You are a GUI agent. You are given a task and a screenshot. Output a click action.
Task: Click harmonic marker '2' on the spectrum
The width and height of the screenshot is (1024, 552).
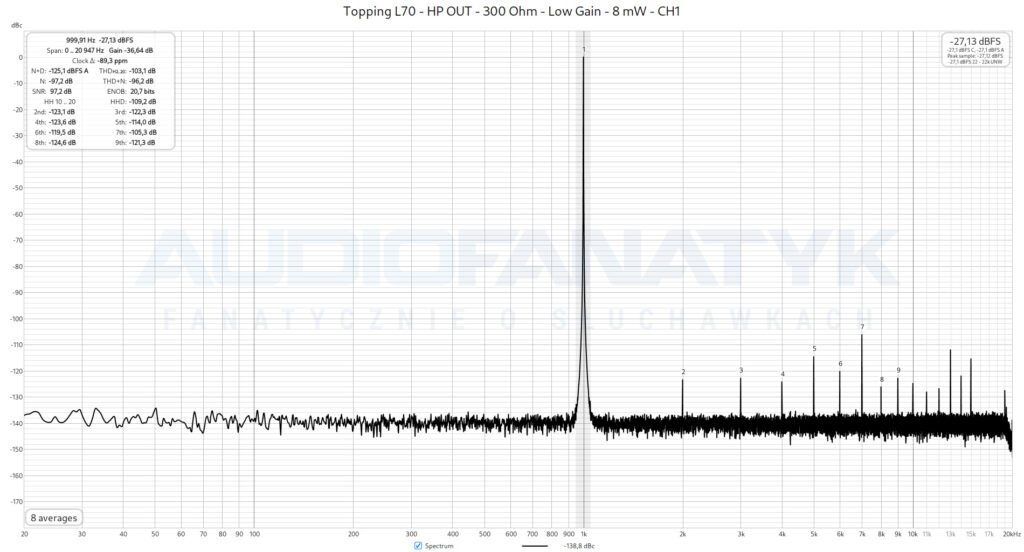[683, 372]
